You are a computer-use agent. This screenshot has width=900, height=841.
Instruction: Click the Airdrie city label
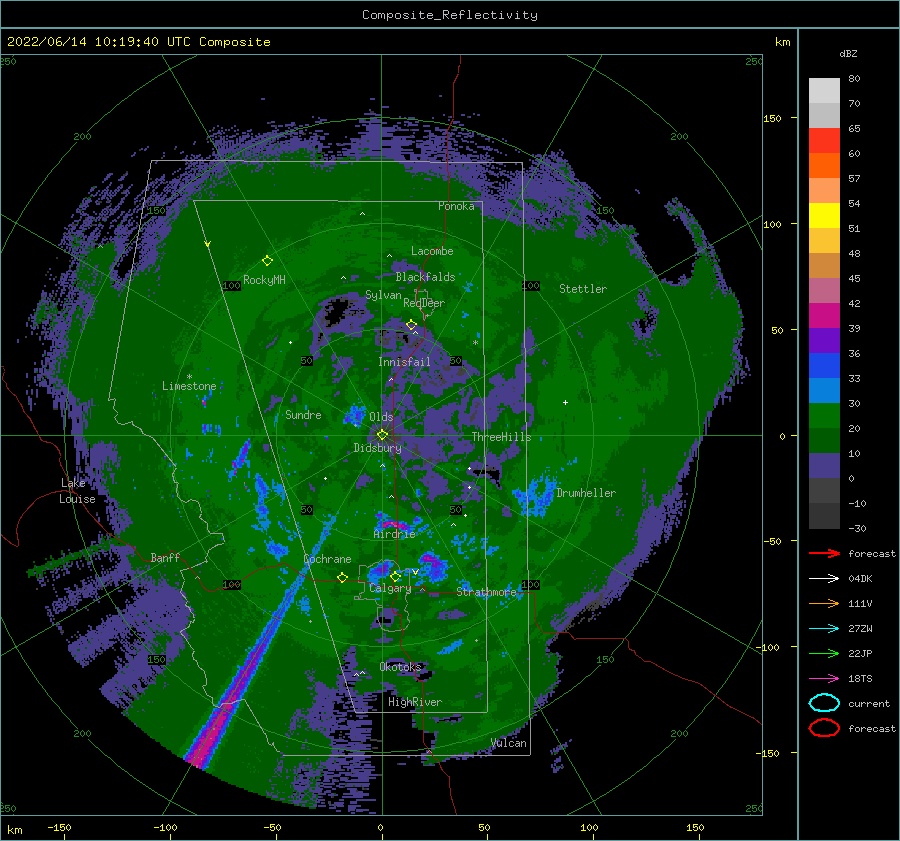point(394,534)
